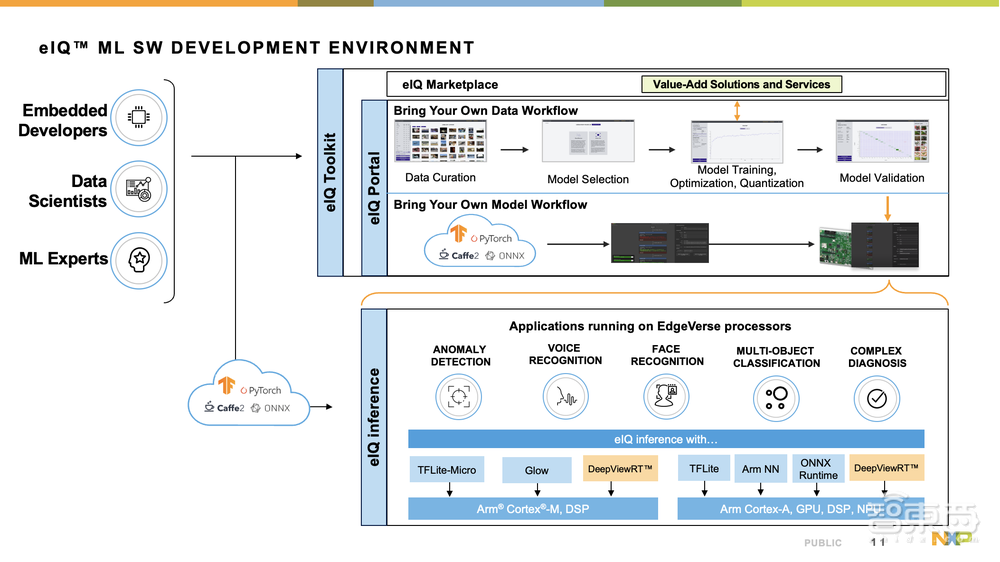
Task: Click the ONNX Runtime box
Action: click(x=818, y=468)
